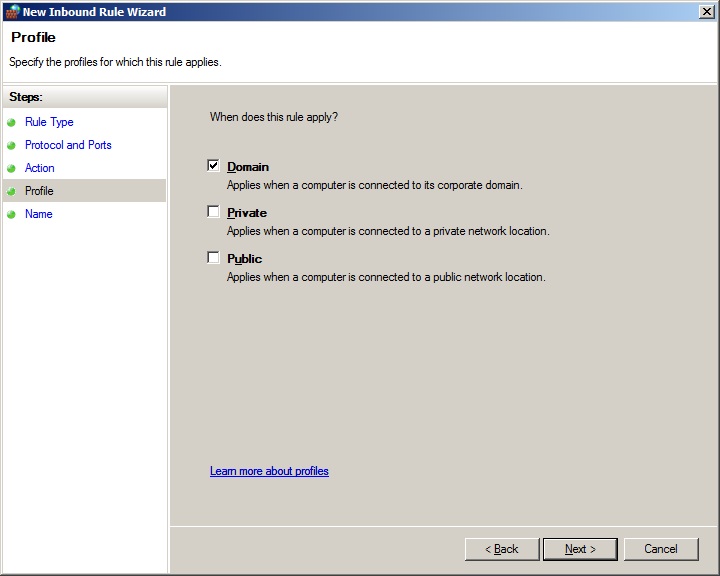Cancel the wizard

[x=661, y=549]
